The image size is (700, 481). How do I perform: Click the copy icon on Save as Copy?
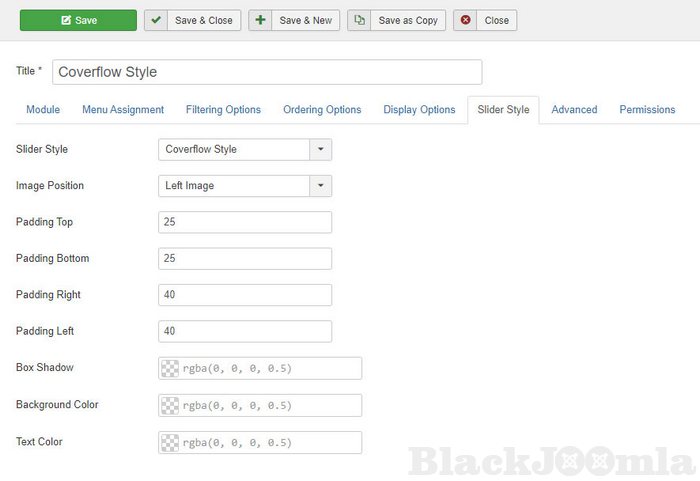click(360, 20)
